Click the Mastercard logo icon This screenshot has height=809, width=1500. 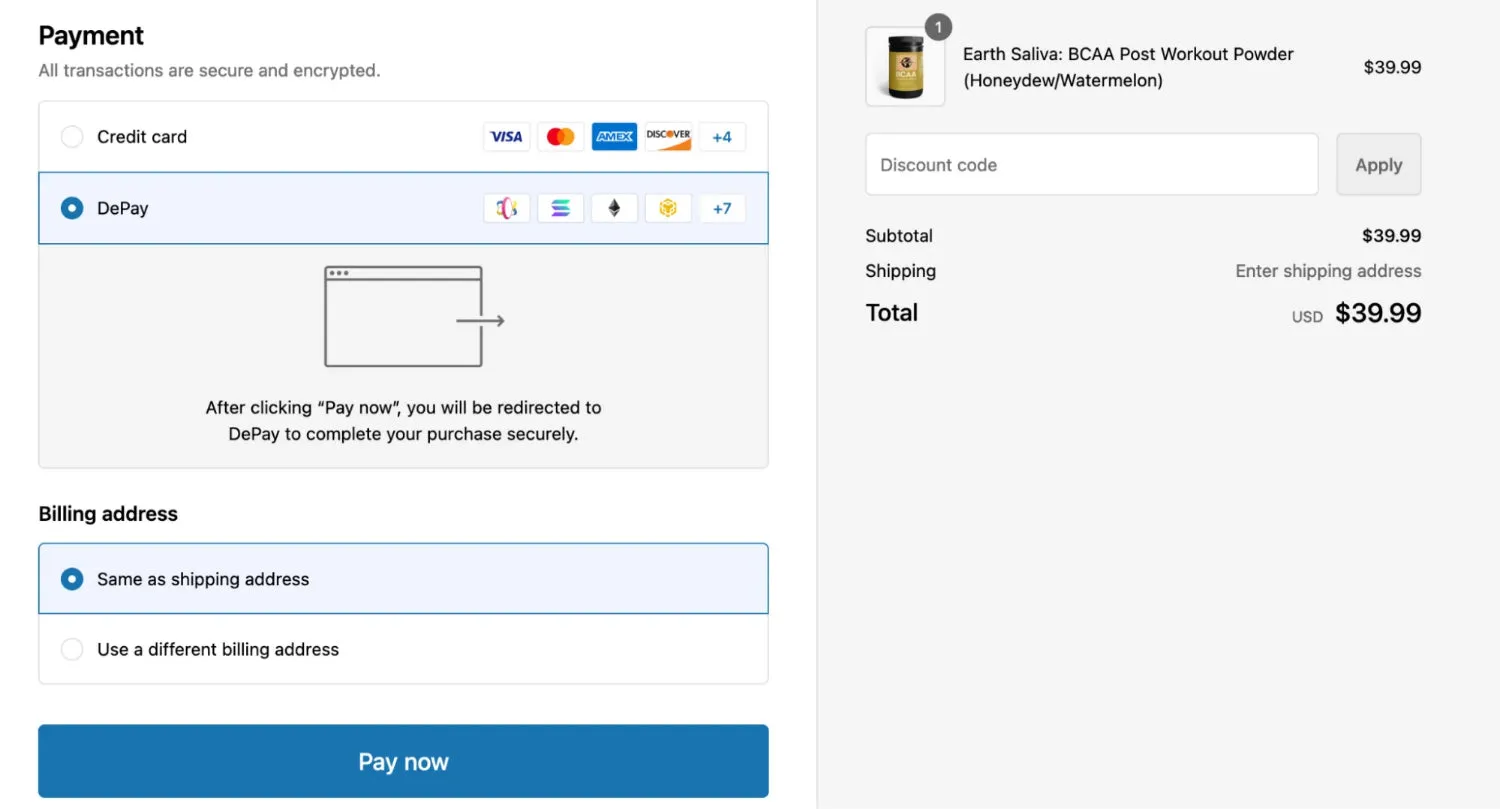click(561, 137)
